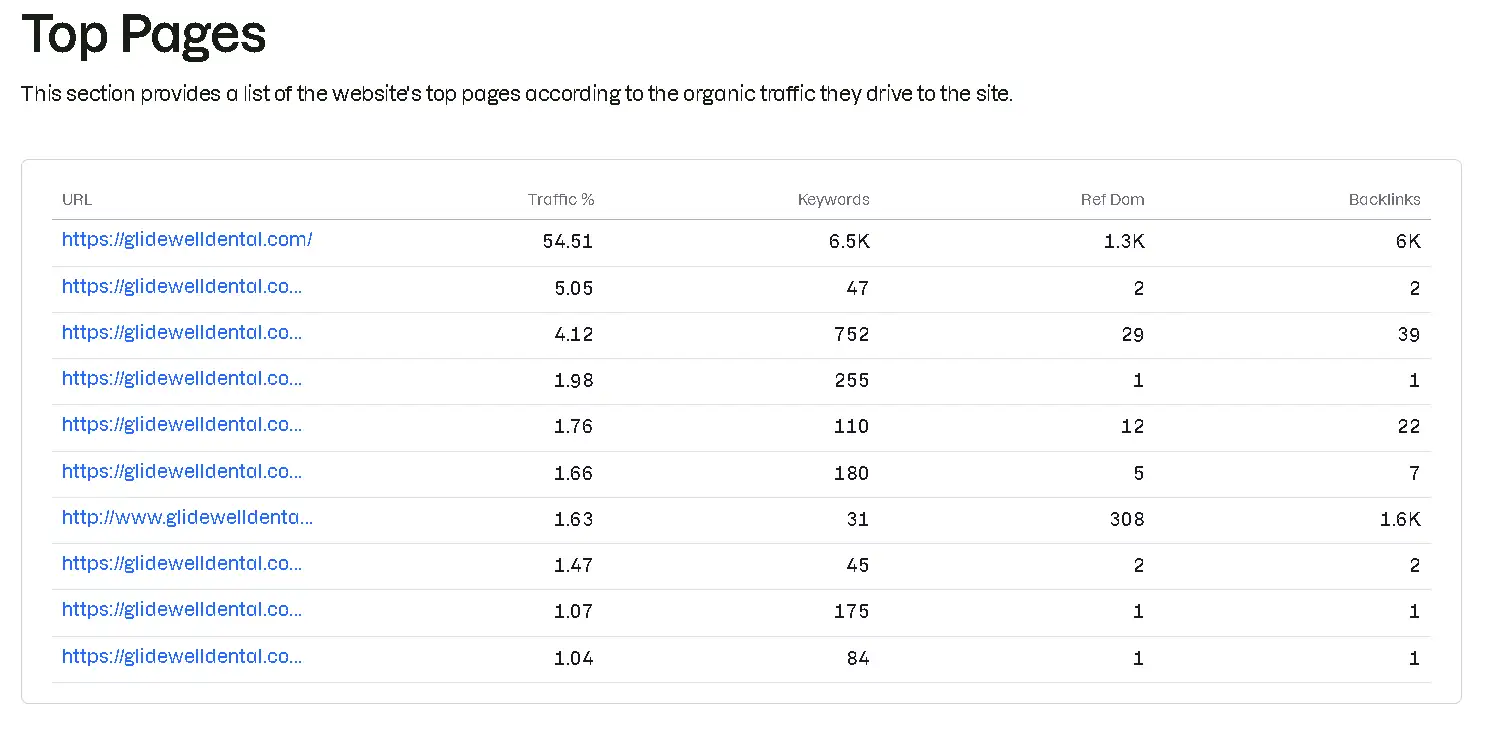The image size is (1497, 744).
Task: Select the 6.5K keywords value
Action: click(x=854, y=241)
